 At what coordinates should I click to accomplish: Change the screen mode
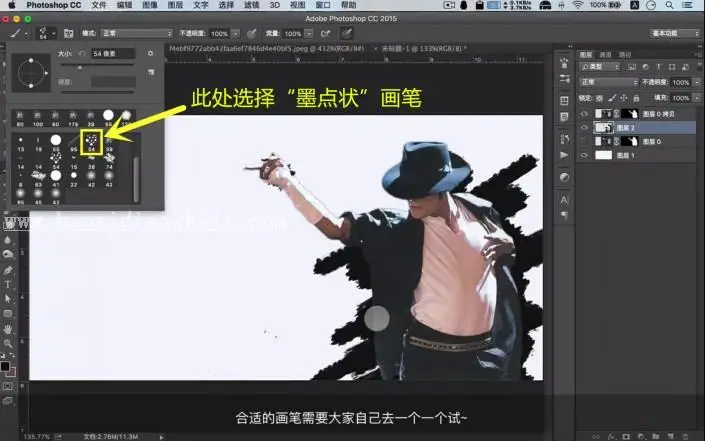click(x=8, y=401)
